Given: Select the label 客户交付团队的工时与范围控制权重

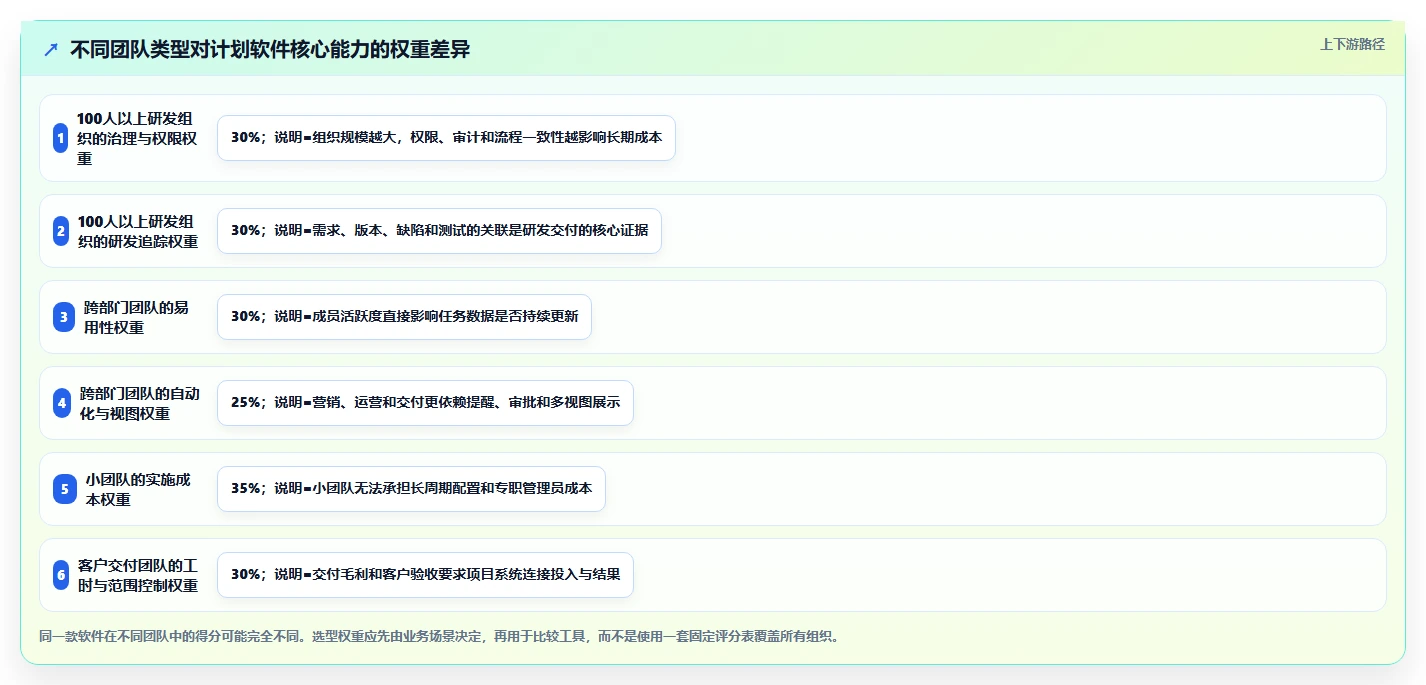Looking at the screenshot, I should pos(138,575).
